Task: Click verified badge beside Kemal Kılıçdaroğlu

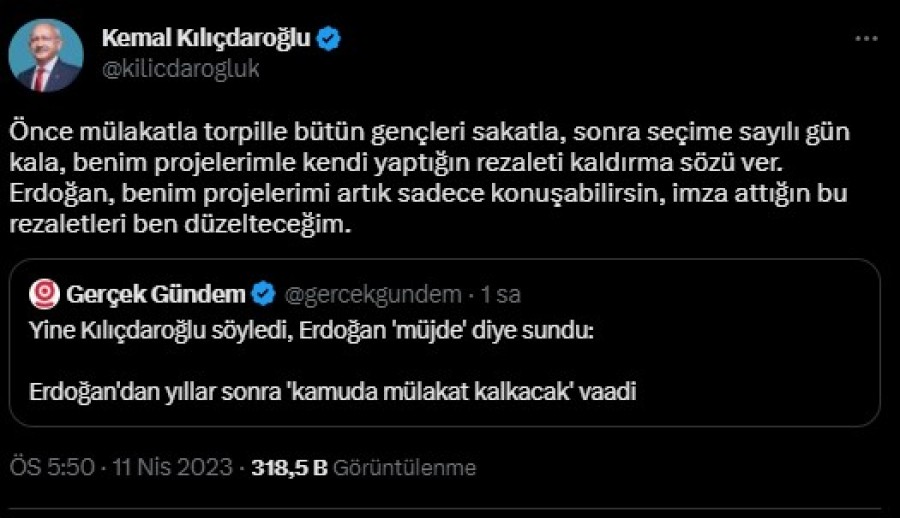Action: pos(329,40)
